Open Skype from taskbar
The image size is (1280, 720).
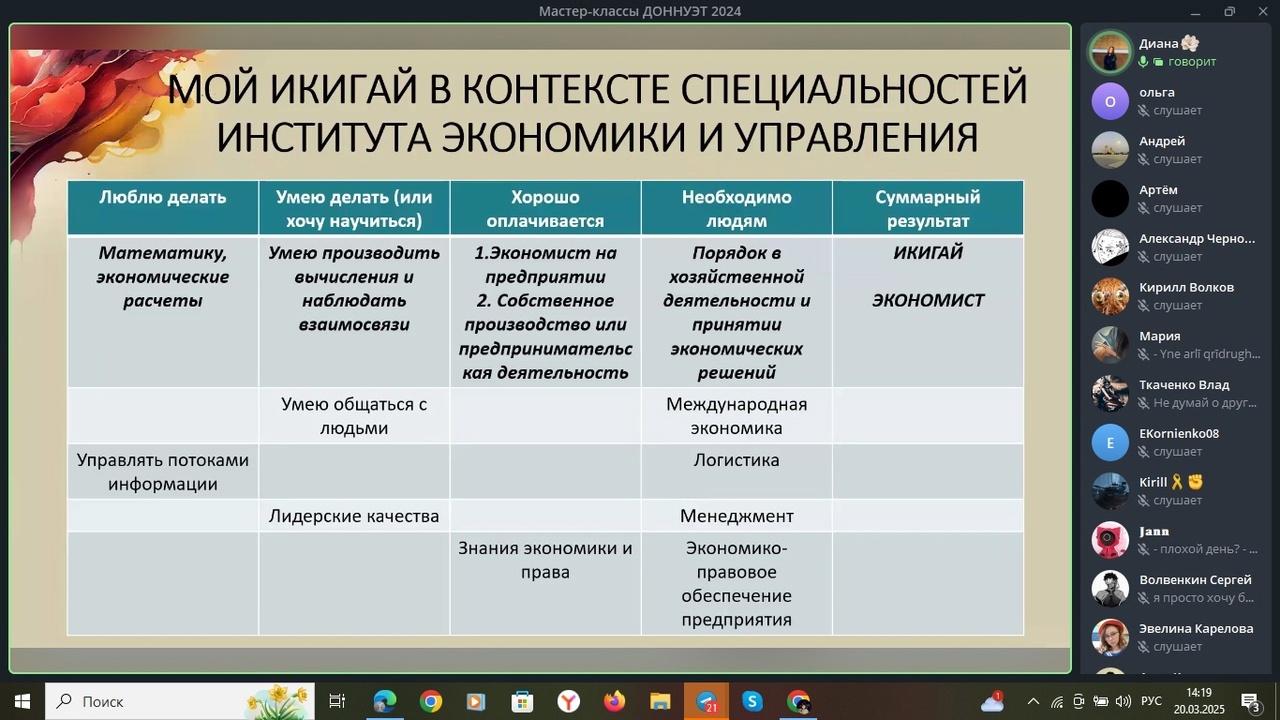pyautogui.click(x=753, y=701)
